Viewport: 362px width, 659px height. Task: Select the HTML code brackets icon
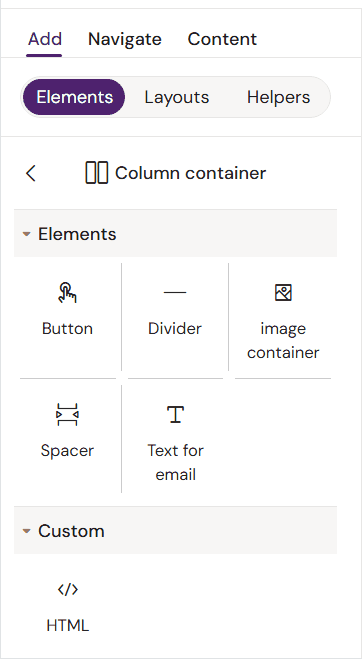pos(68,590)
